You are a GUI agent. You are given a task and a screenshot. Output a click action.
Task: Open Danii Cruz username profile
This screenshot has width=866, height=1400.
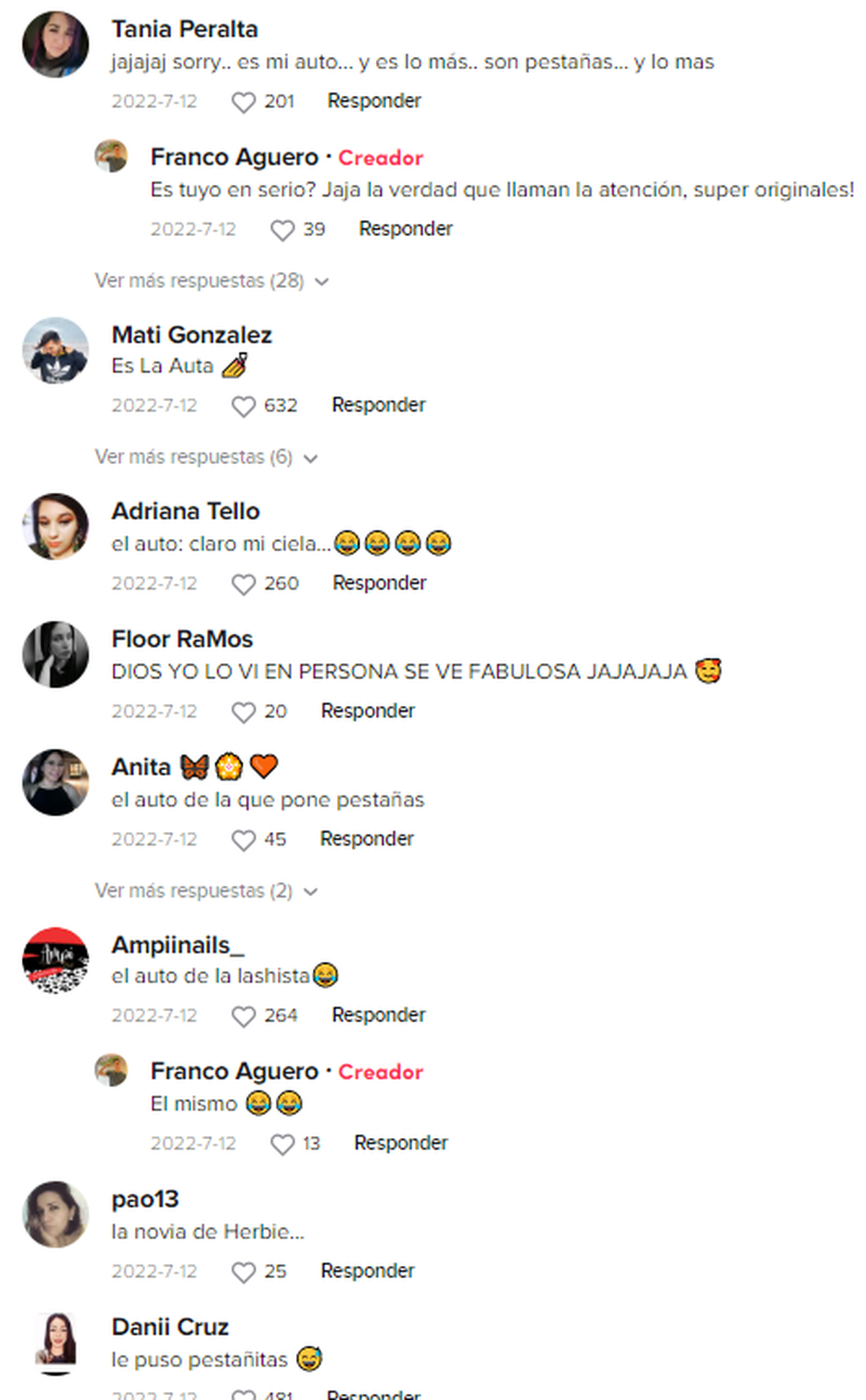pos(170,1326)
